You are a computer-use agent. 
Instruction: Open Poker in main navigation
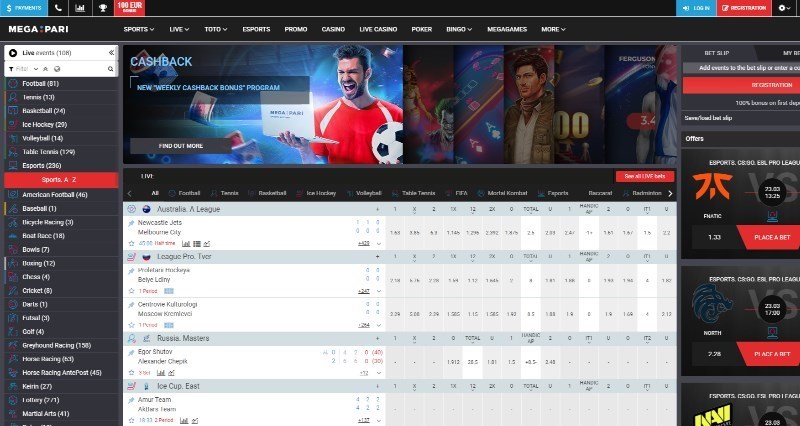tap(421, 30)
